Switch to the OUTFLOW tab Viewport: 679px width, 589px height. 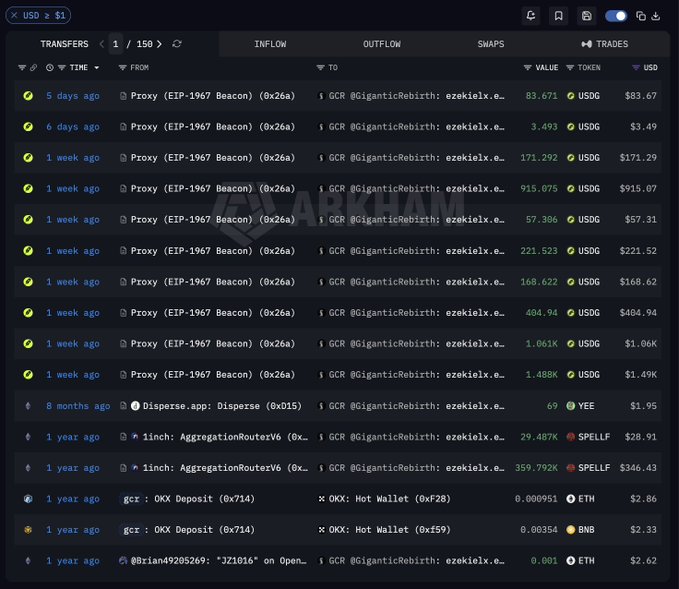(382, 44)
